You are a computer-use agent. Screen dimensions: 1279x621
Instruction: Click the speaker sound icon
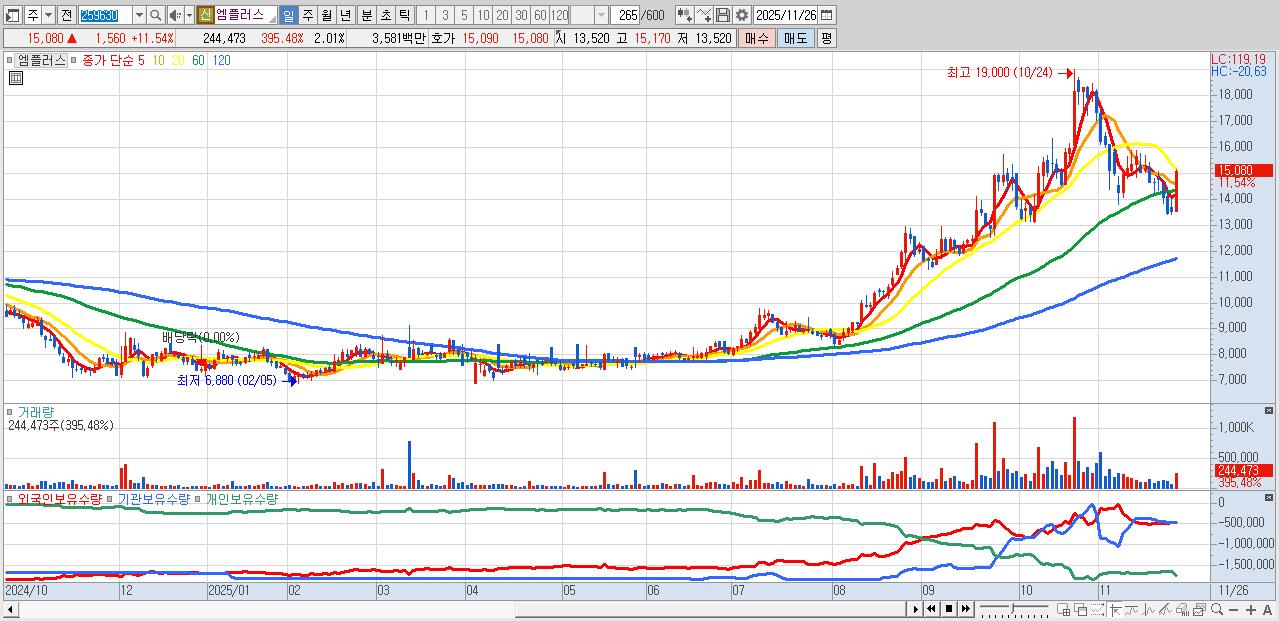[x=175, y=15]
